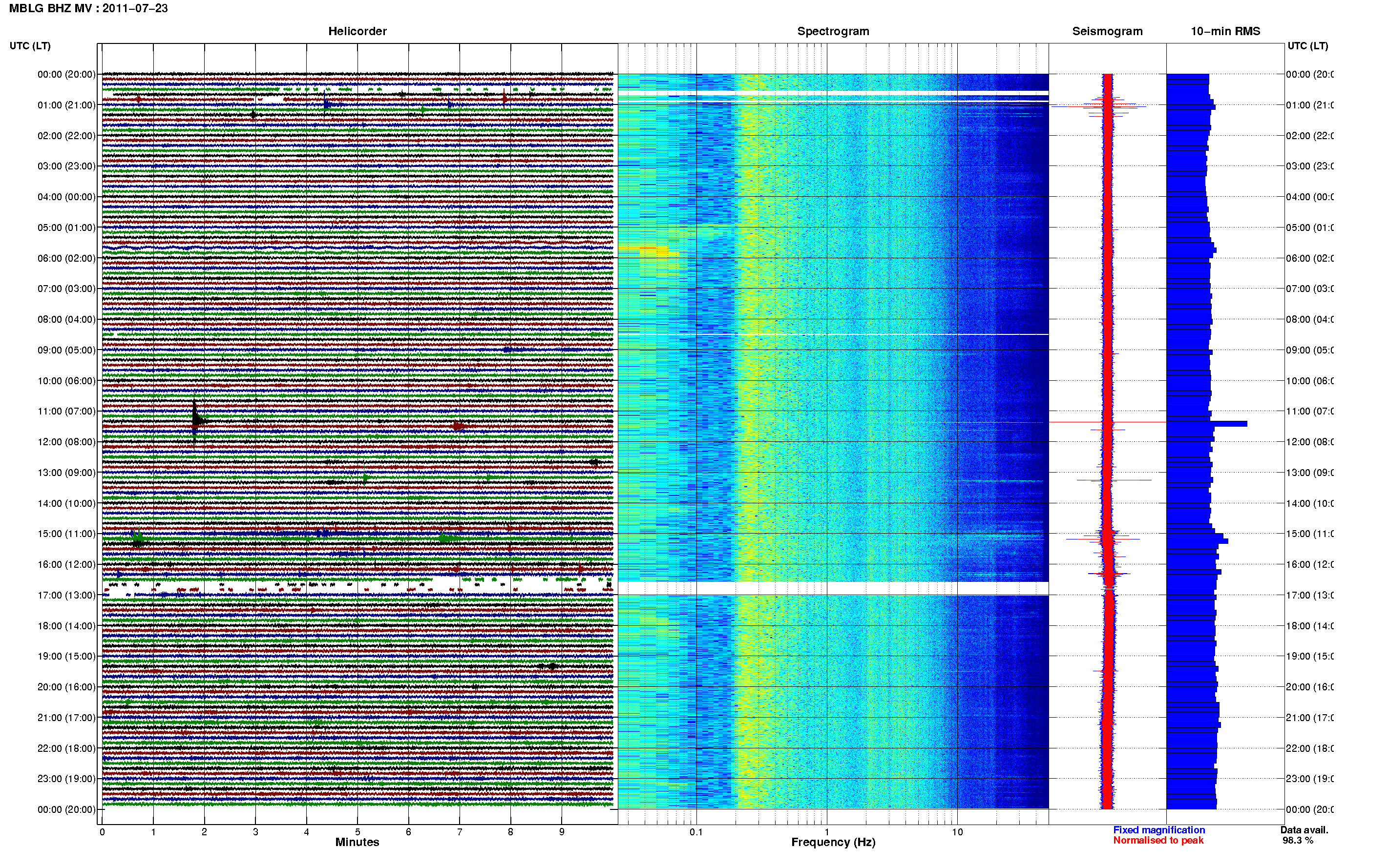1389x868 pixels.
Task: Click the red seismogram spike near 01:00
Action: tap(1098, 106)
